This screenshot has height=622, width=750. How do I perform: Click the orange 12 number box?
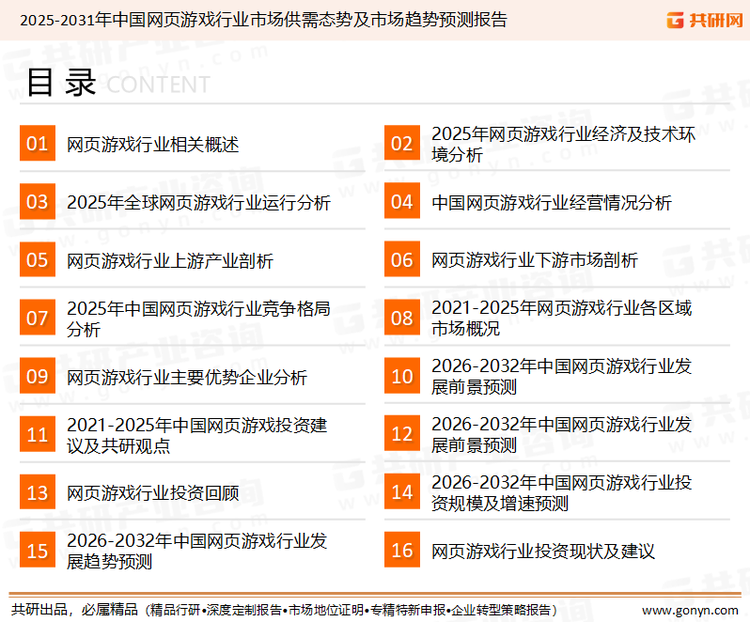pyautogui.click(x=402, y=433)
